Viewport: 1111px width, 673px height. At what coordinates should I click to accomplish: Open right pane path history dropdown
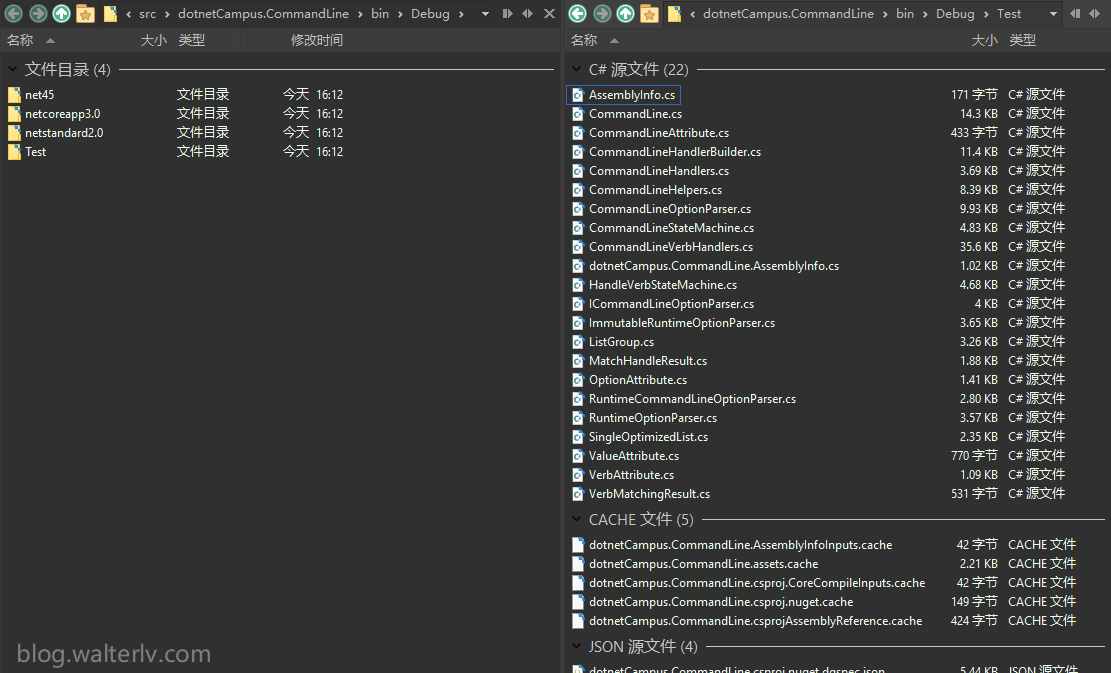(1053, 14)
